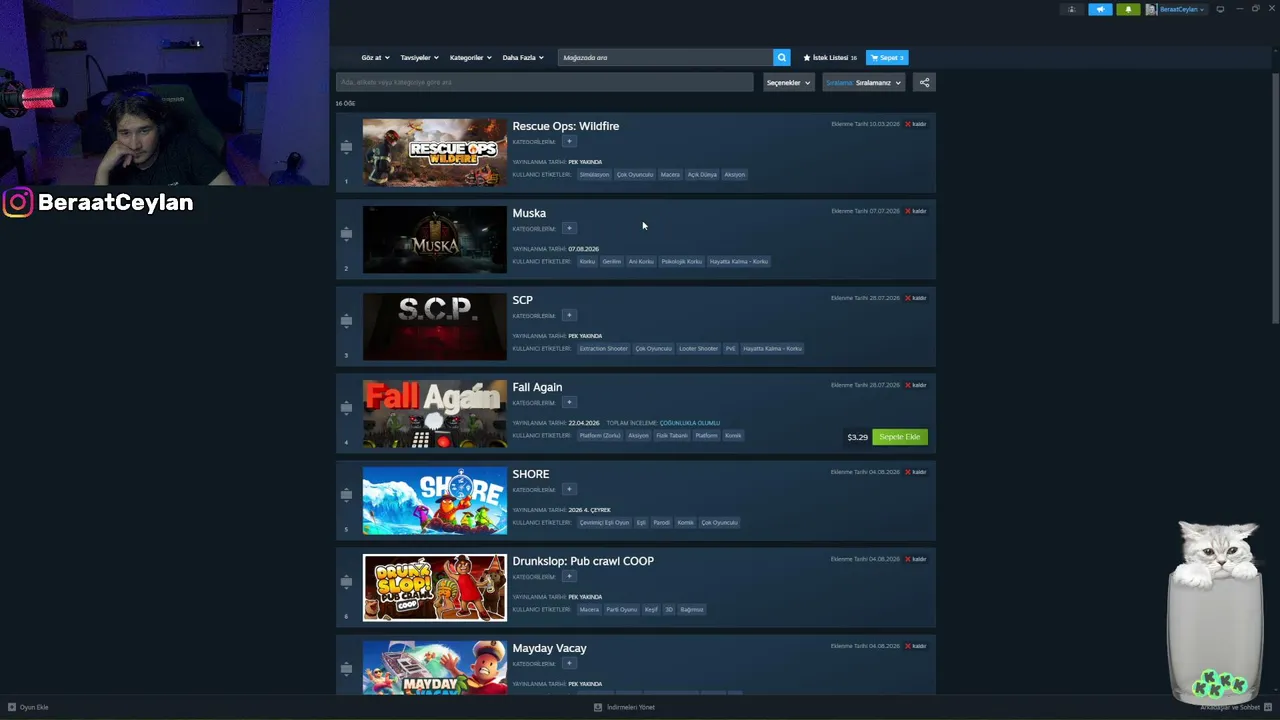1280x720 pixels.
Task: Click the İndirmeleri Yönet download icon
Action: [598, 707]
